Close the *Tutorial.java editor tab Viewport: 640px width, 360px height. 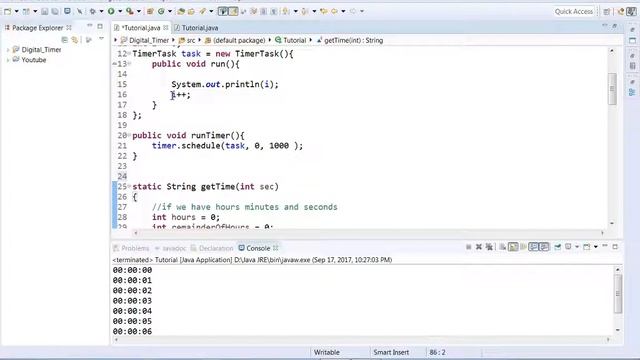coord(165,28)
